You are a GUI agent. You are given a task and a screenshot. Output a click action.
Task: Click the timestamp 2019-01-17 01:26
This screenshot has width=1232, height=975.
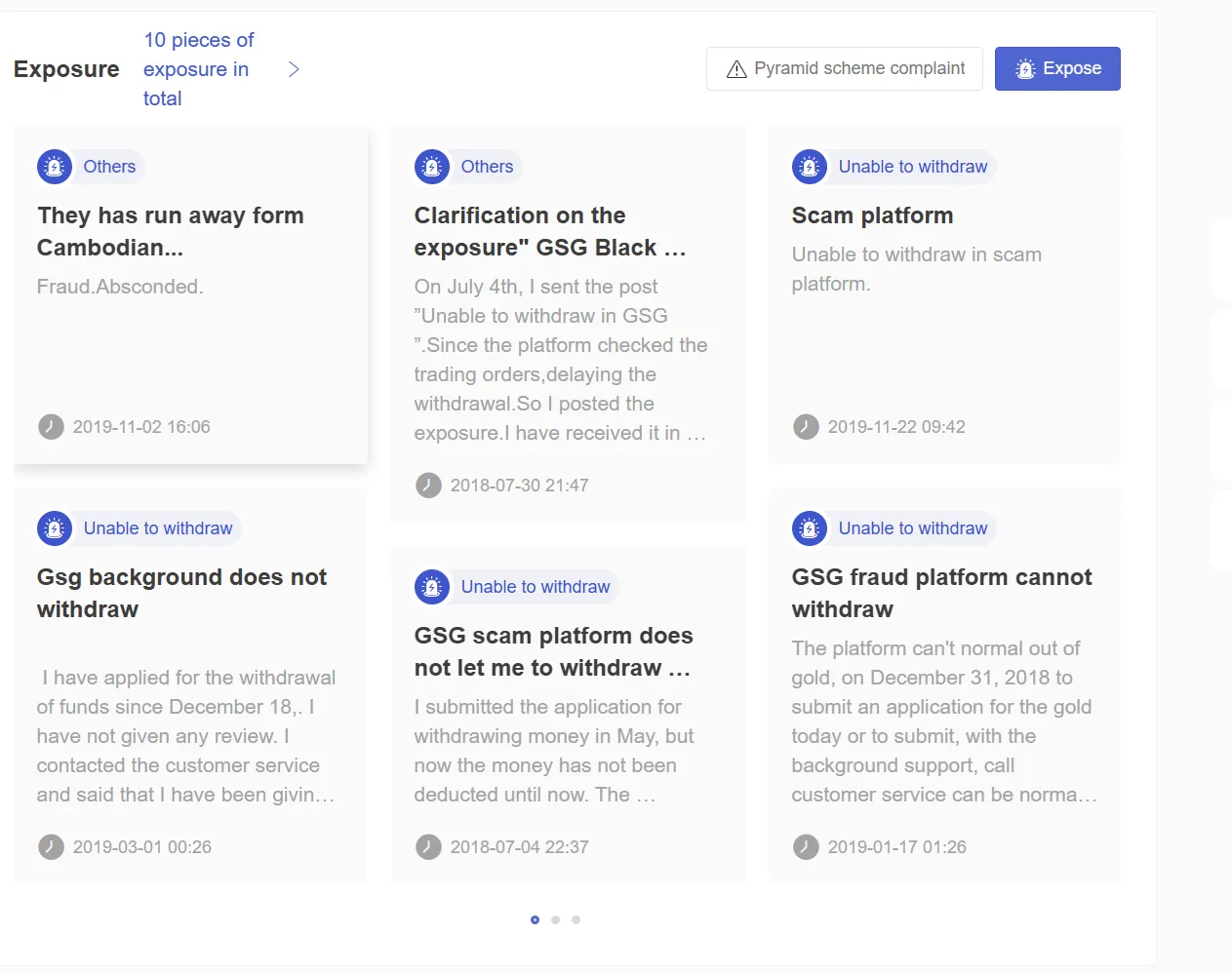coord(897,847)
